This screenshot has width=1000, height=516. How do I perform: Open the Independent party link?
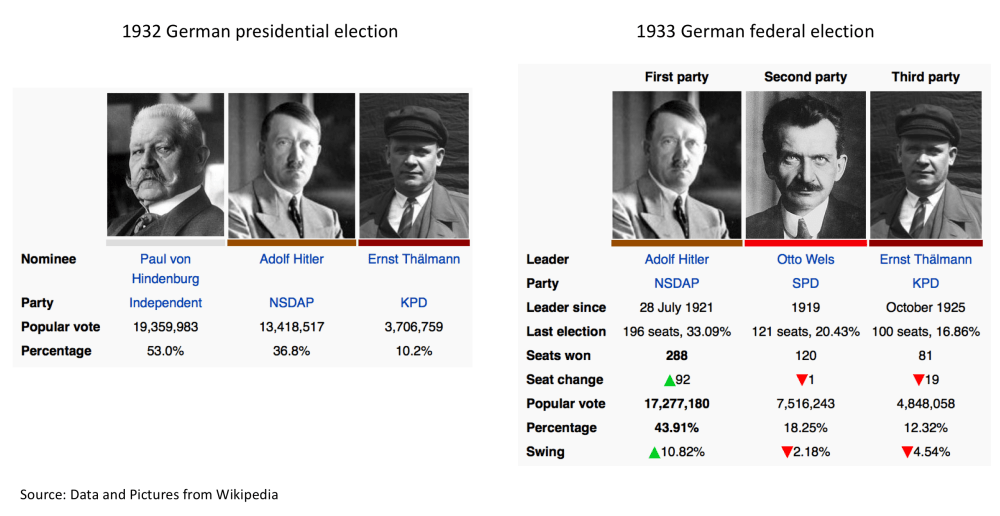pyautogui.click(x=165, y=302)
